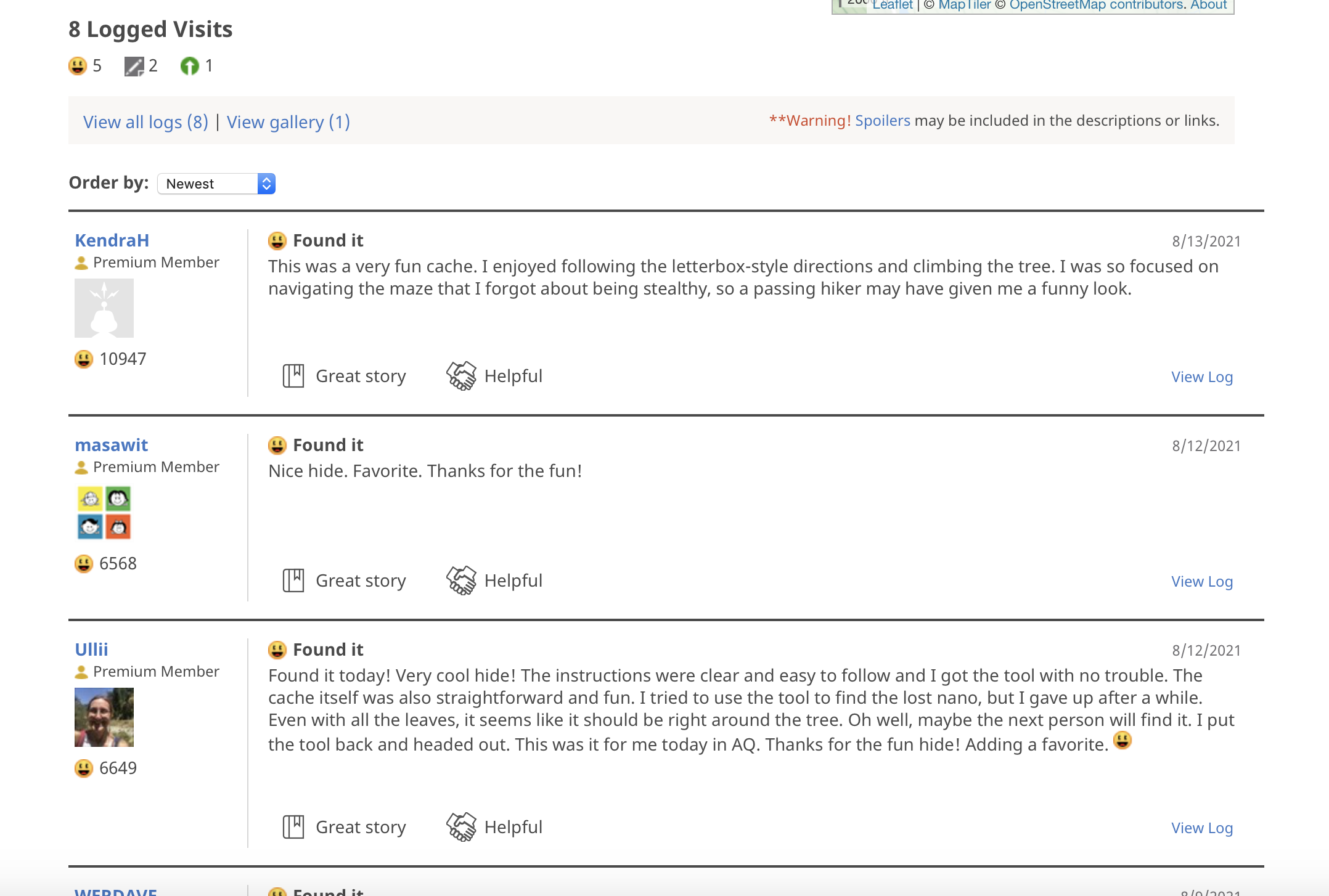Image resolution: width=1329 pixels, height=896 pixels.
Task: Click the green Publish Listing log icon
Action: coord(190,66)
